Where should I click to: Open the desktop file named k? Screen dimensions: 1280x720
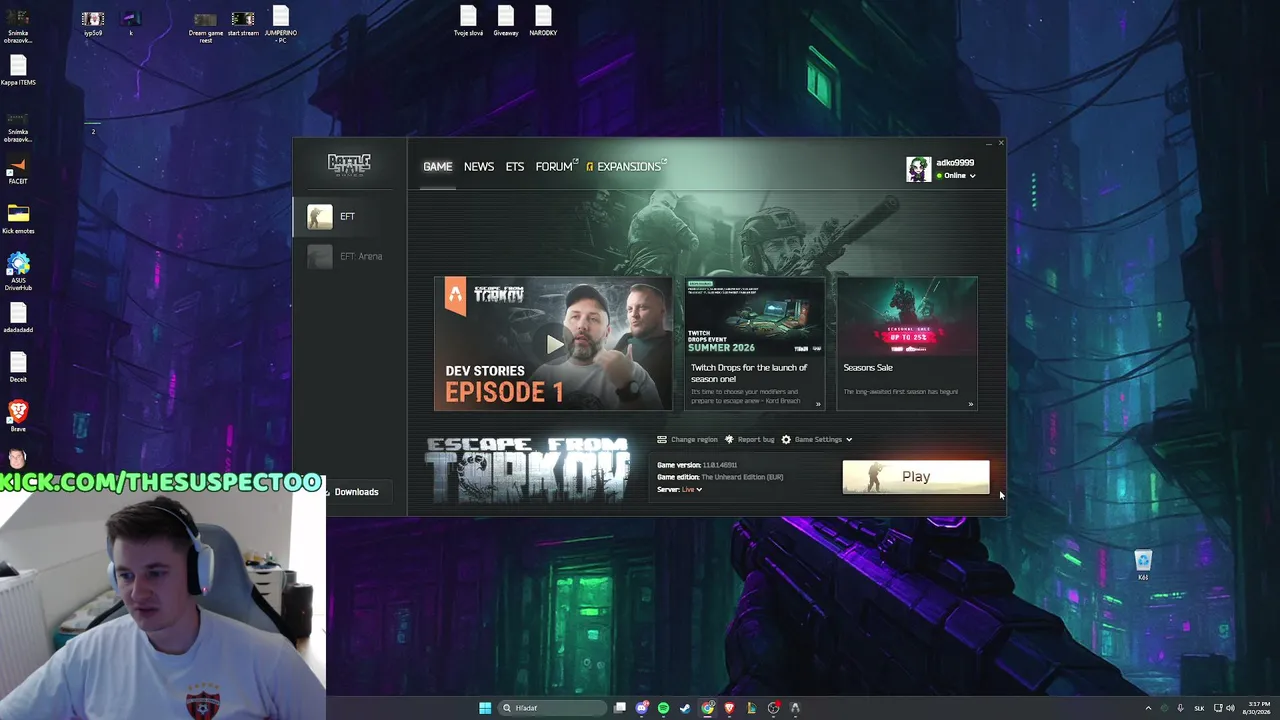coord(130,23)
